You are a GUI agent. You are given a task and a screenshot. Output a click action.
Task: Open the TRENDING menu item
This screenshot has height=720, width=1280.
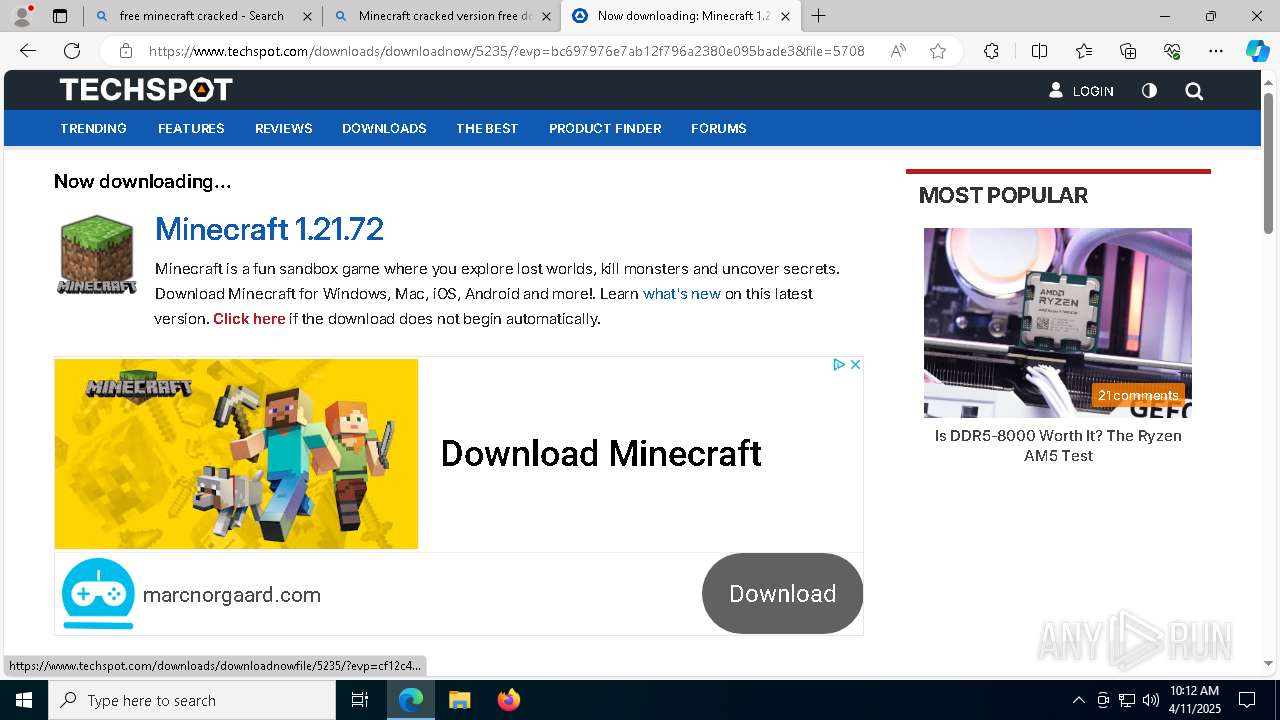pyautogui.click(x=93, y=128)
